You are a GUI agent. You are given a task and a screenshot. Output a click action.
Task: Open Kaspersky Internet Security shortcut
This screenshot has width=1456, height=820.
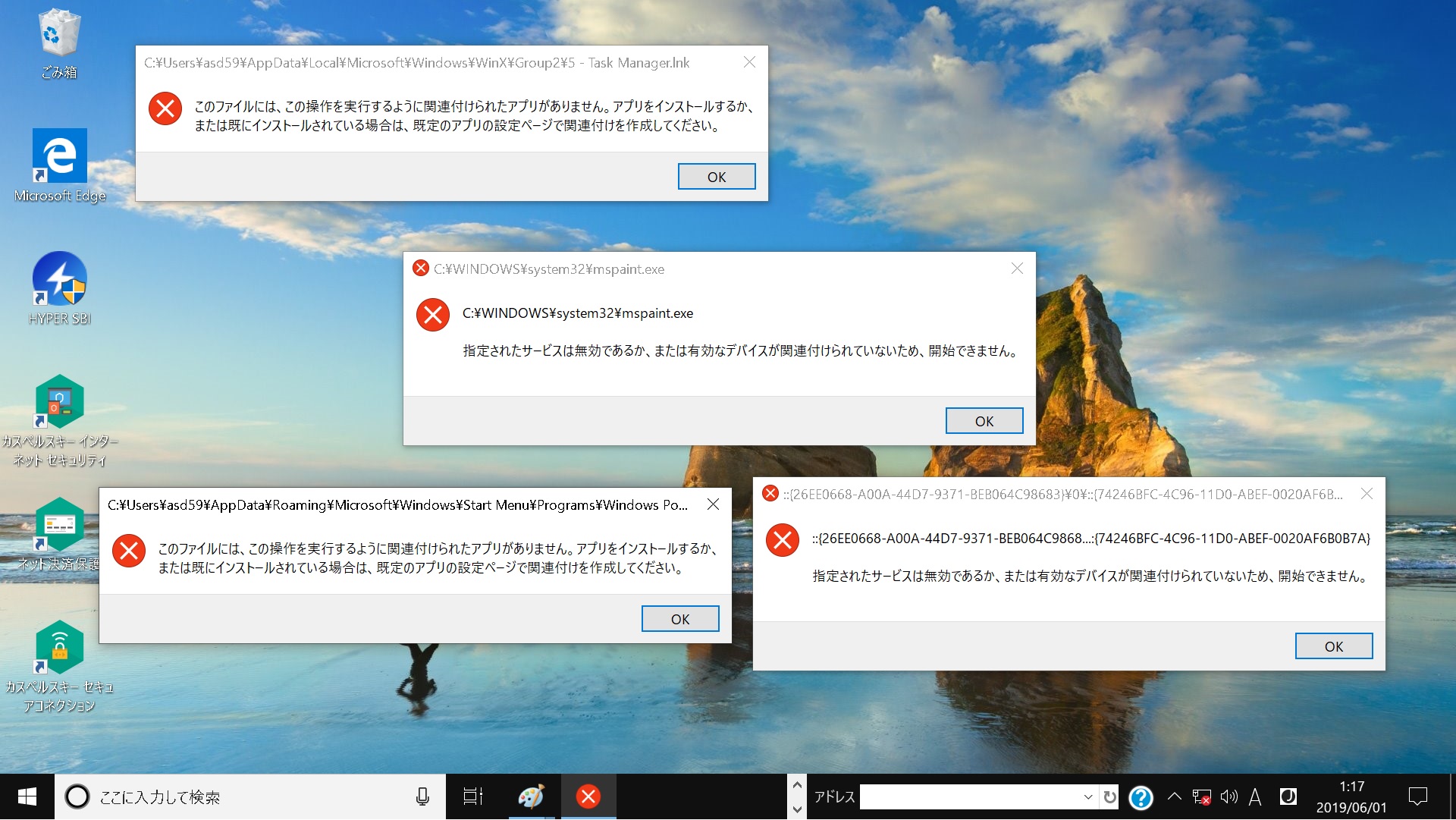[x=59, y=402]
